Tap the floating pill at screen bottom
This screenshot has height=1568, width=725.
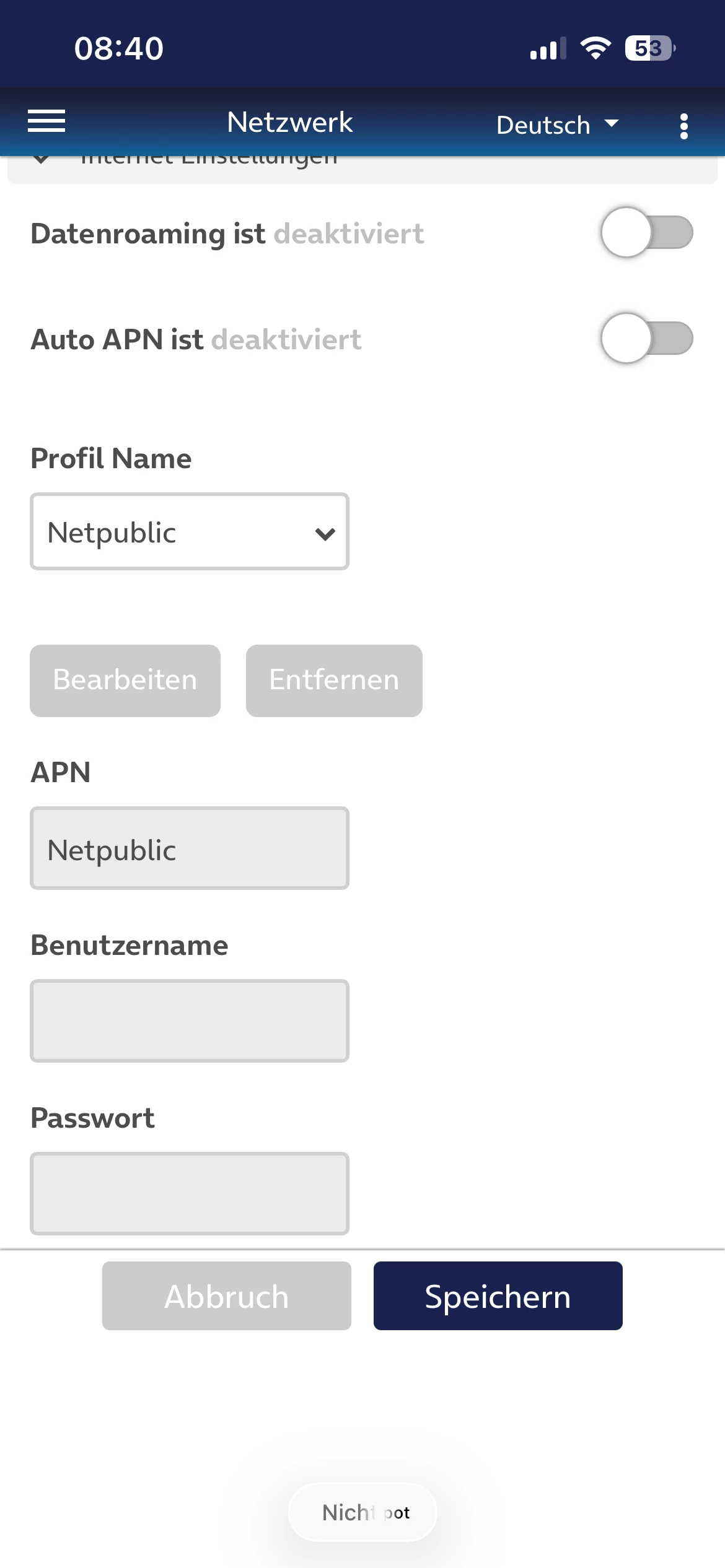point(363,1512)
